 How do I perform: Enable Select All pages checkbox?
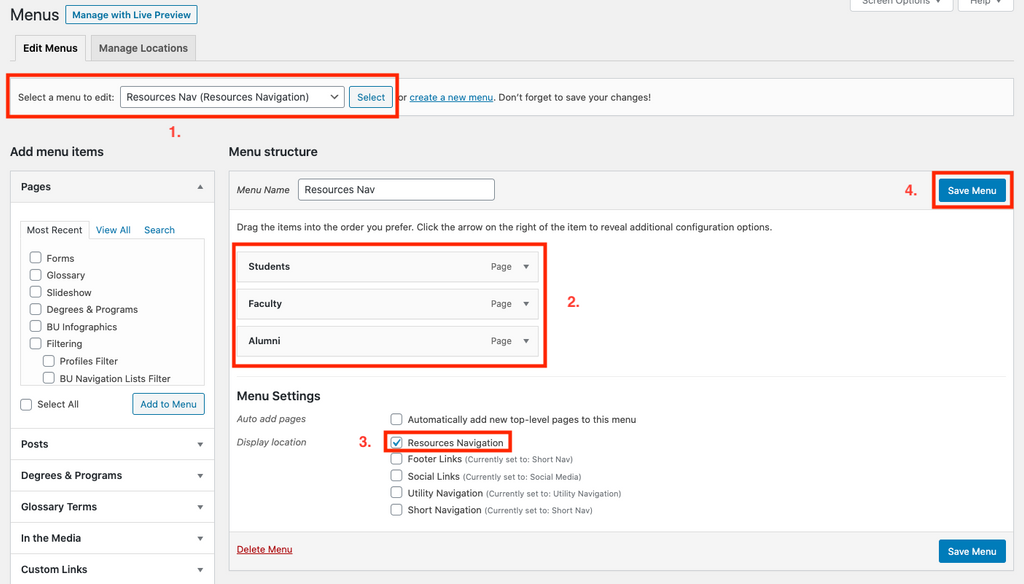tap(27, 404)
